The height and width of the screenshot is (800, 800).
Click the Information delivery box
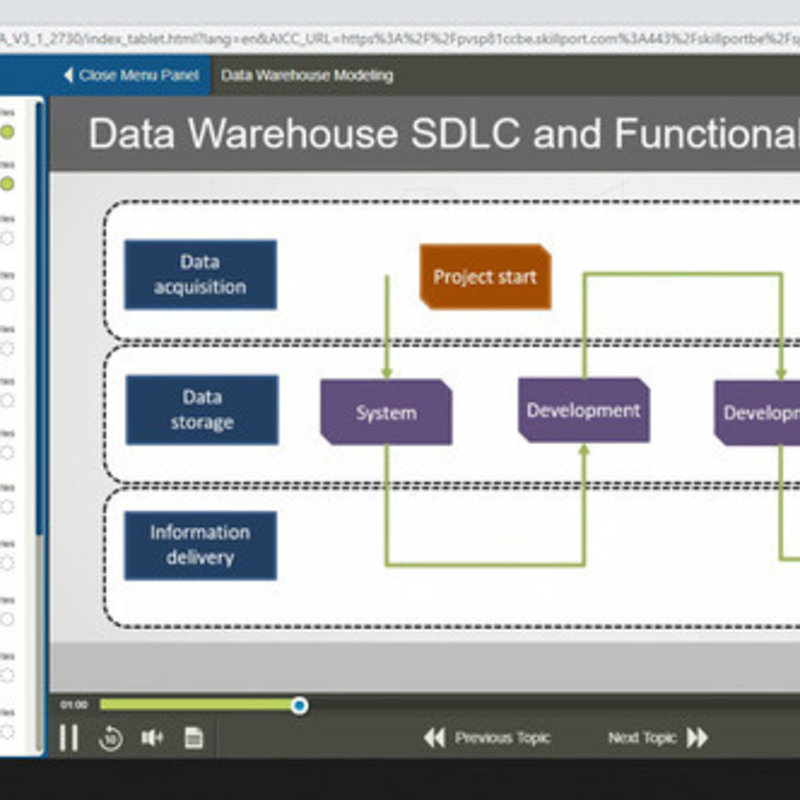[x=201, y=545]
